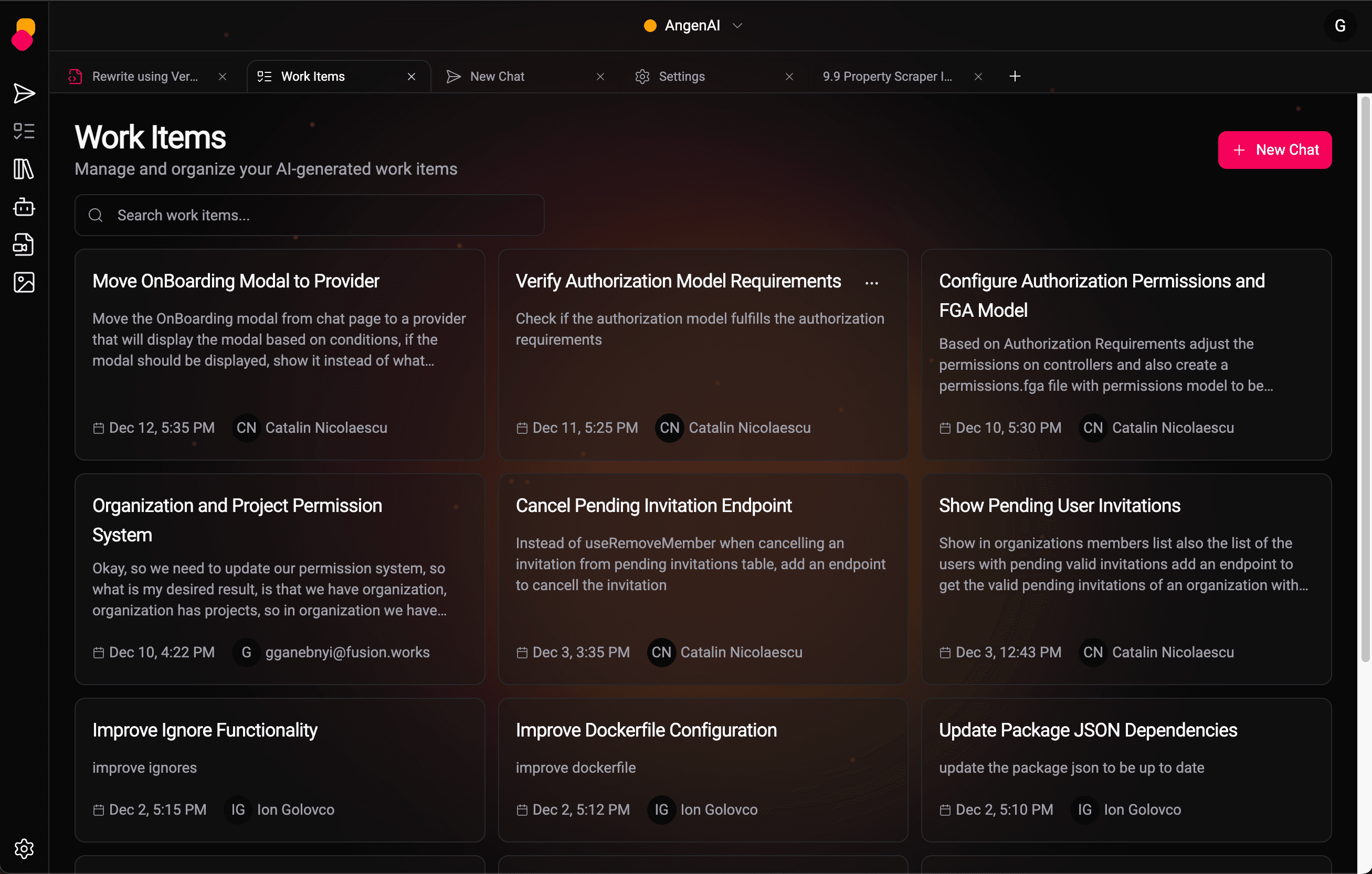Open three-dots menu on Verify Authorization card
Image resolution: width=1372 pixels, height=874 pixels.
[871, 283]
